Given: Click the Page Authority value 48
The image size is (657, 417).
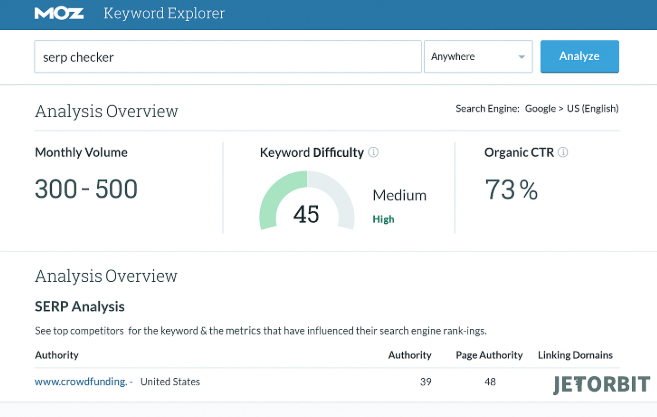Looking at the screenshot, I should point(490,382).
